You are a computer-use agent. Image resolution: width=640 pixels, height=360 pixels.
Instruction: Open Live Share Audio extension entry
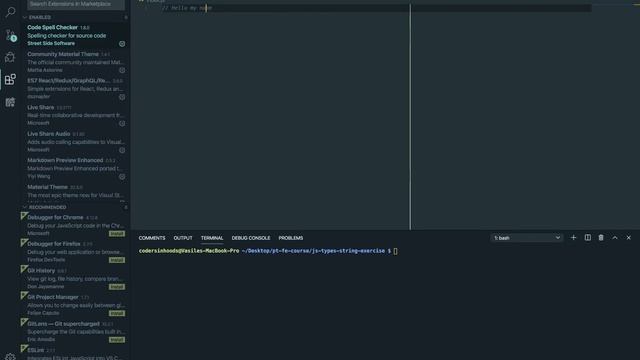76,142
